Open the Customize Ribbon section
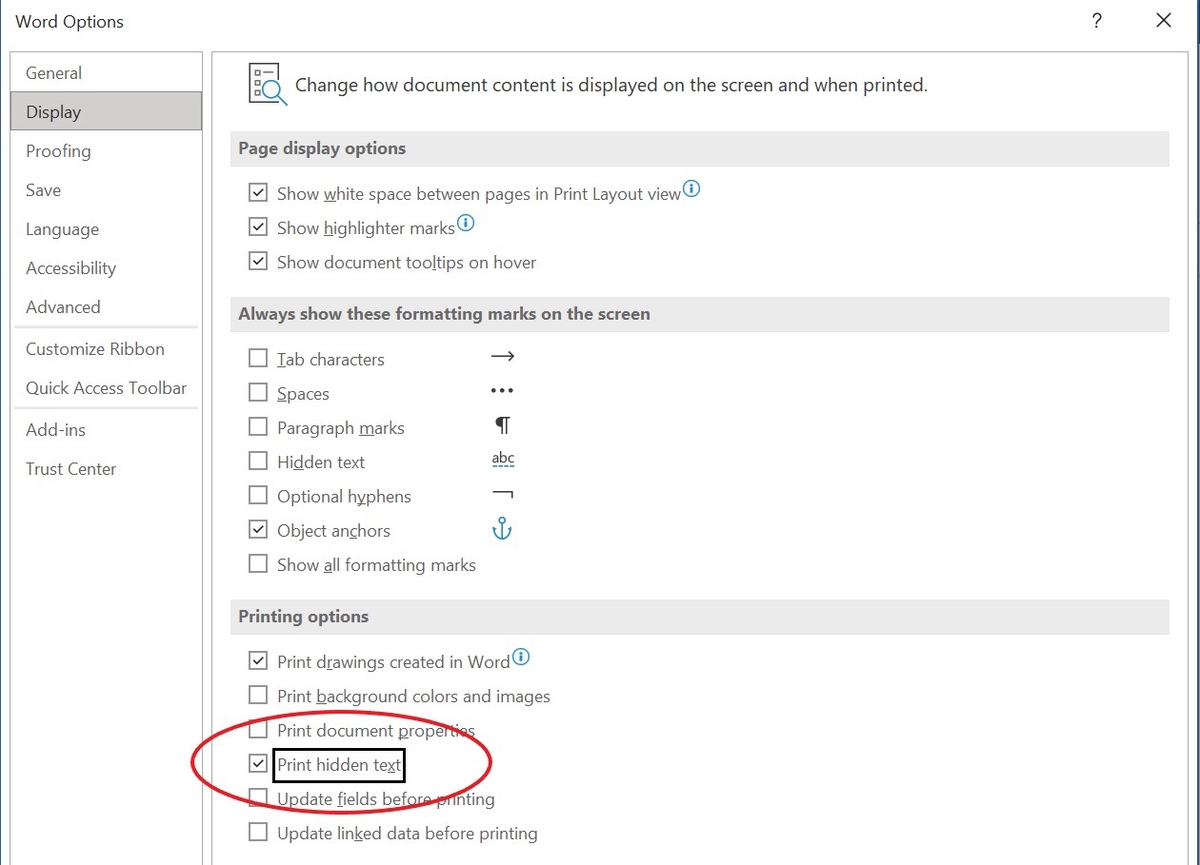 (94, 349)
